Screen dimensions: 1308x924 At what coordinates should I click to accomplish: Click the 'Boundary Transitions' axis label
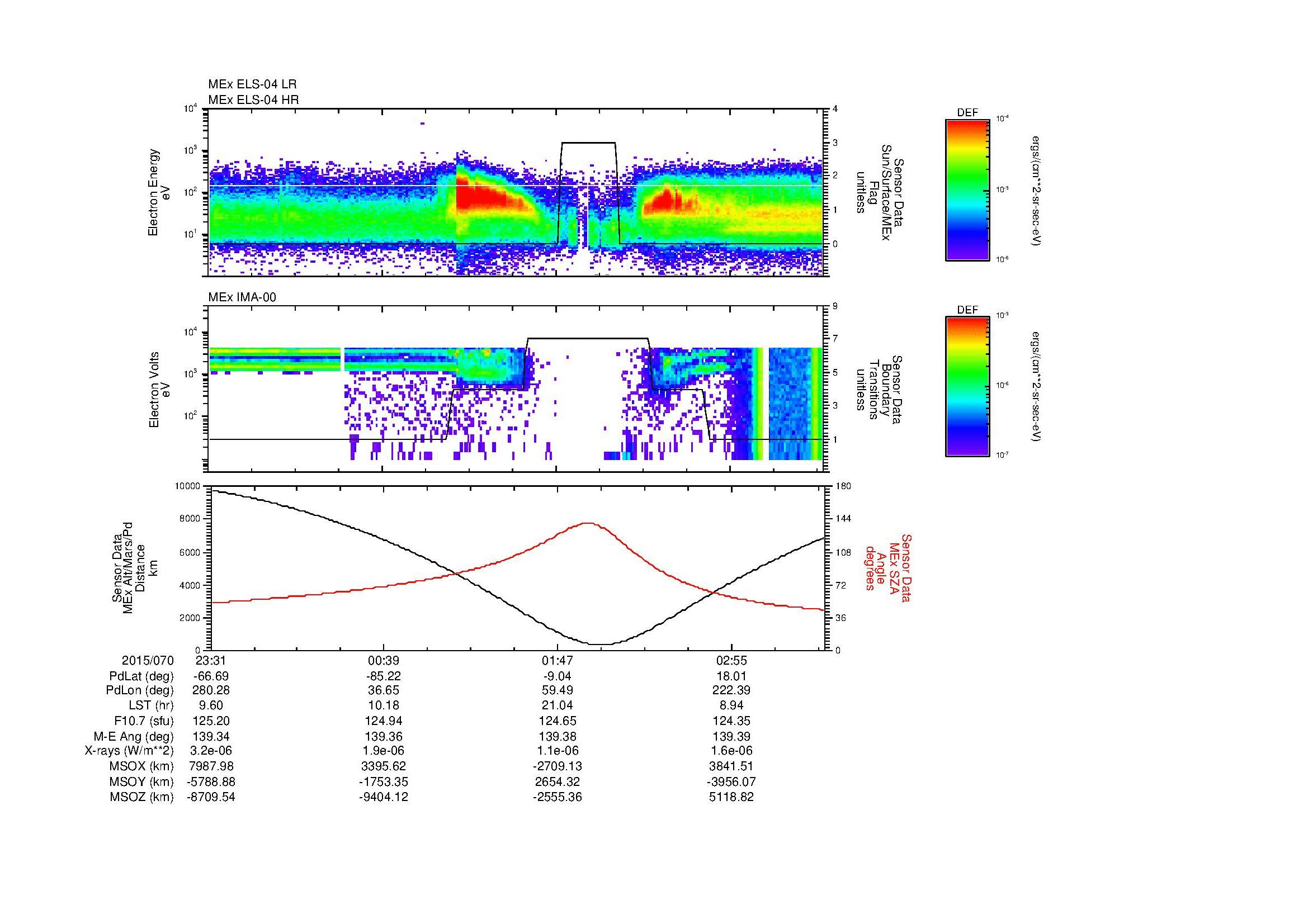pos(879,390)
